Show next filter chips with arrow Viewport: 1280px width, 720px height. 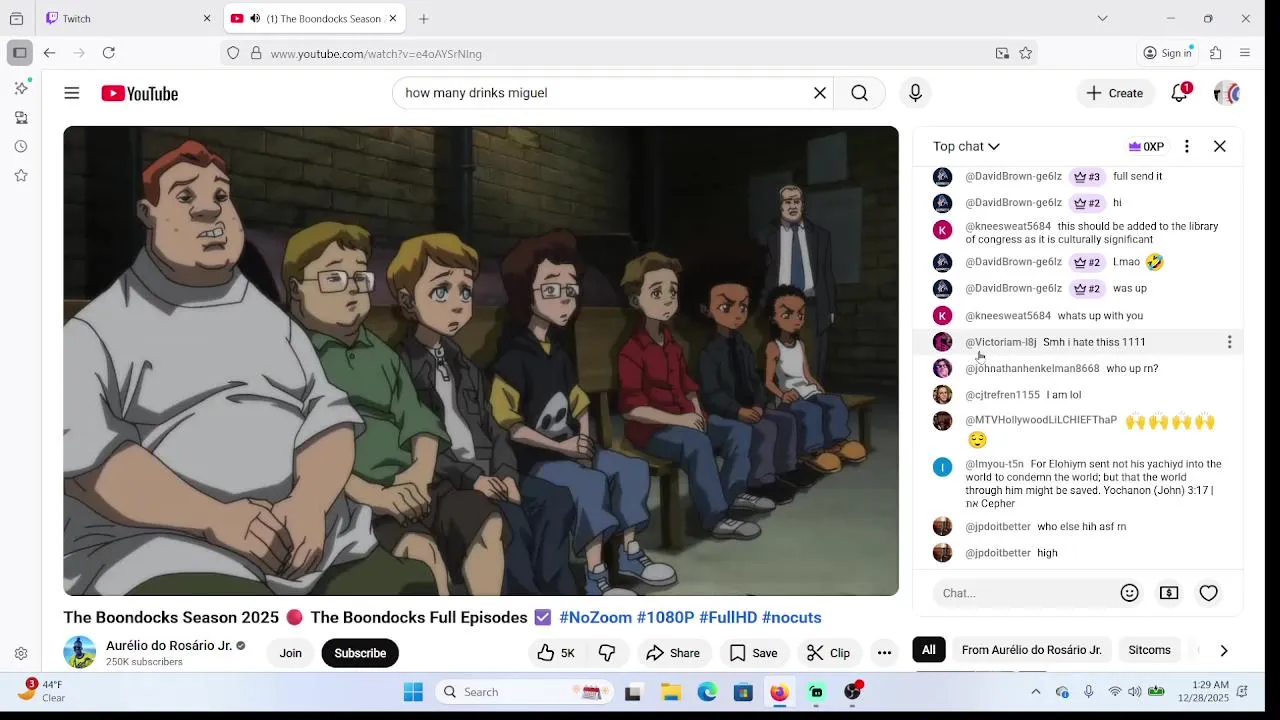(1223, 650)
